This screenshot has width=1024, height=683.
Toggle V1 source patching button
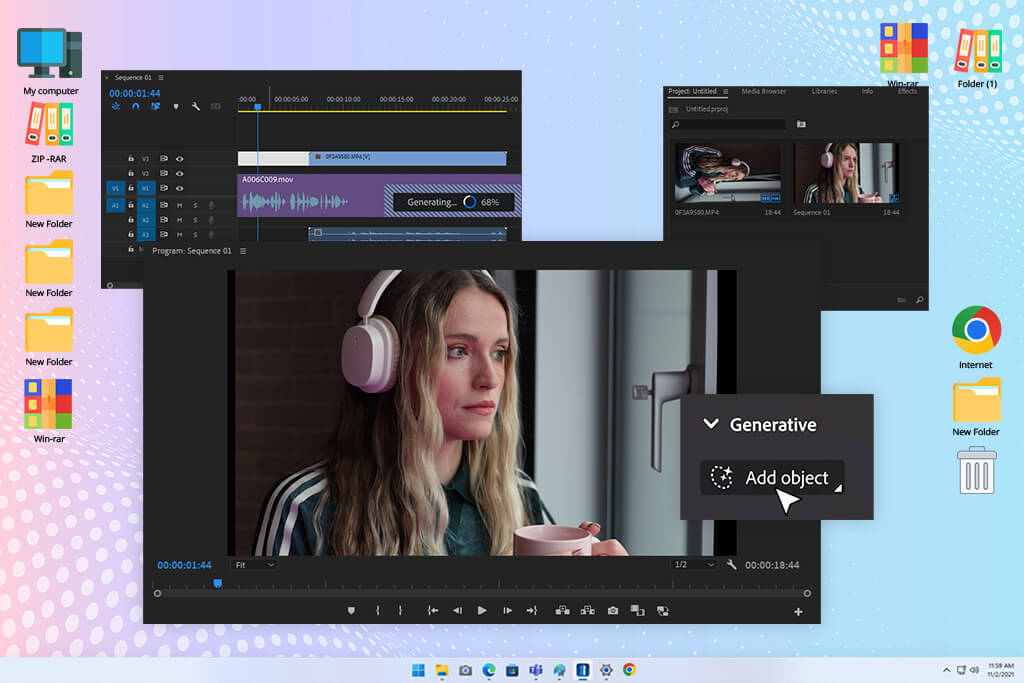(116, 188)
